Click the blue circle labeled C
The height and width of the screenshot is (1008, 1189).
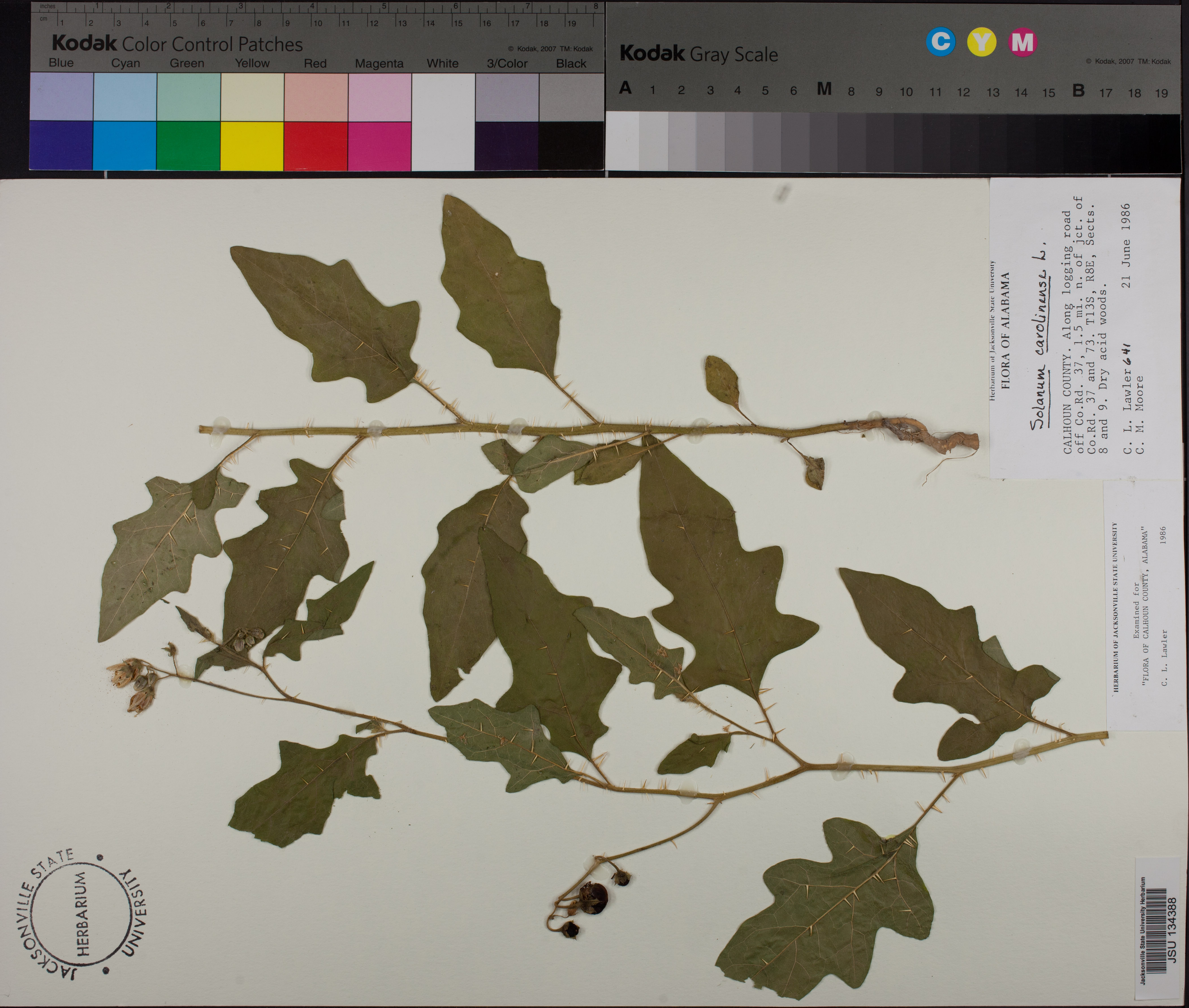pyautogui.click(x=941, y=42)
